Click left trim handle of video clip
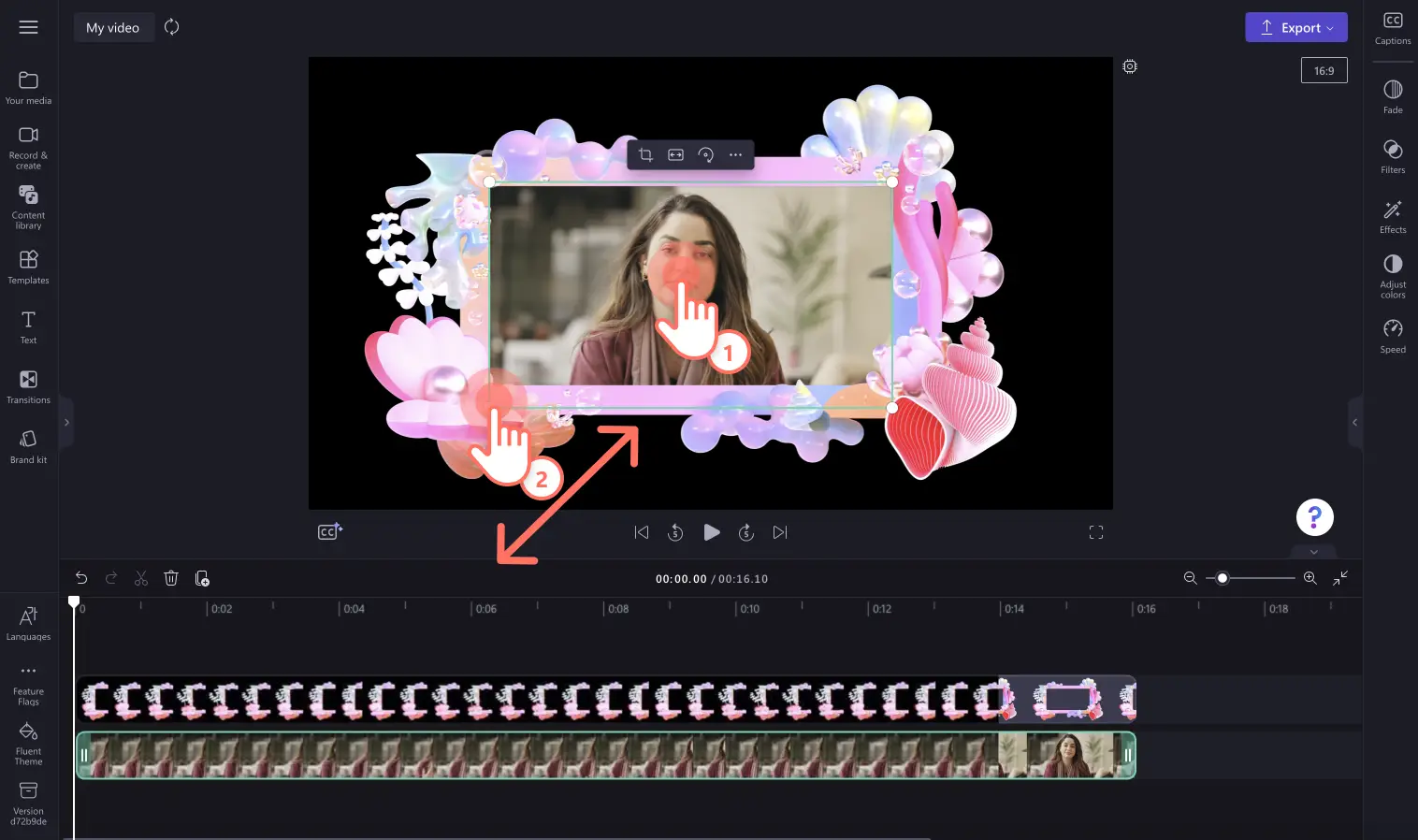 (x=83, y=755)
